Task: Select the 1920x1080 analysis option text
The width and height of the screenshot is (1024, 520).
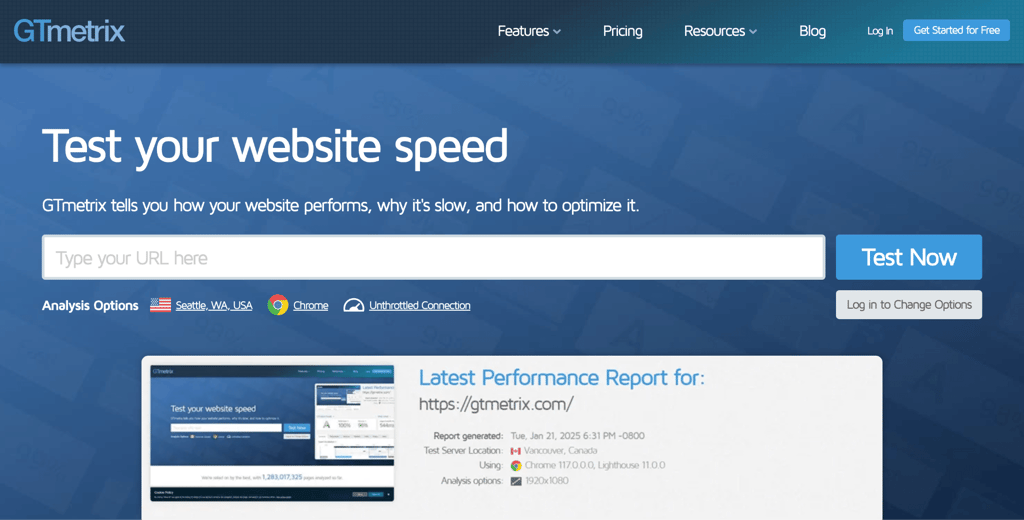Action: [547, 481]
